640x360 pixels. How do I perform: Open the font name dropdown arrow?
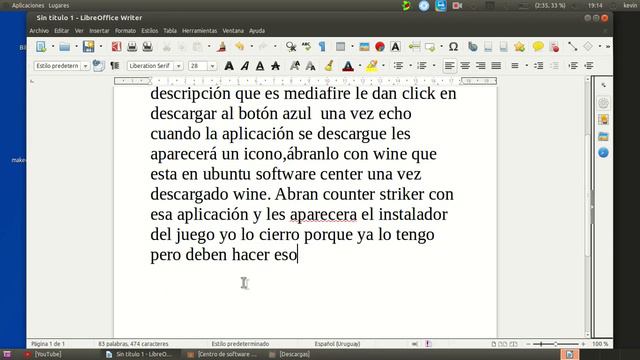click(x=178, y=66)
